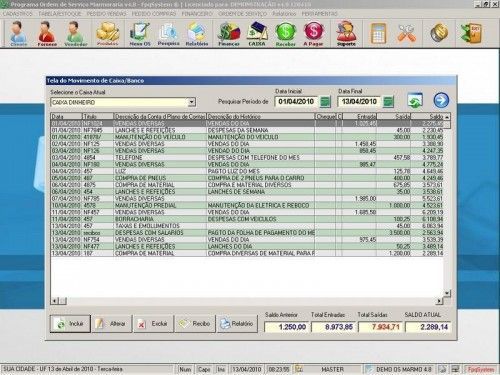Click the Excluir button
Image resolution: width=500 pixels, height=375 pixels.
click(x=154, y=324)
